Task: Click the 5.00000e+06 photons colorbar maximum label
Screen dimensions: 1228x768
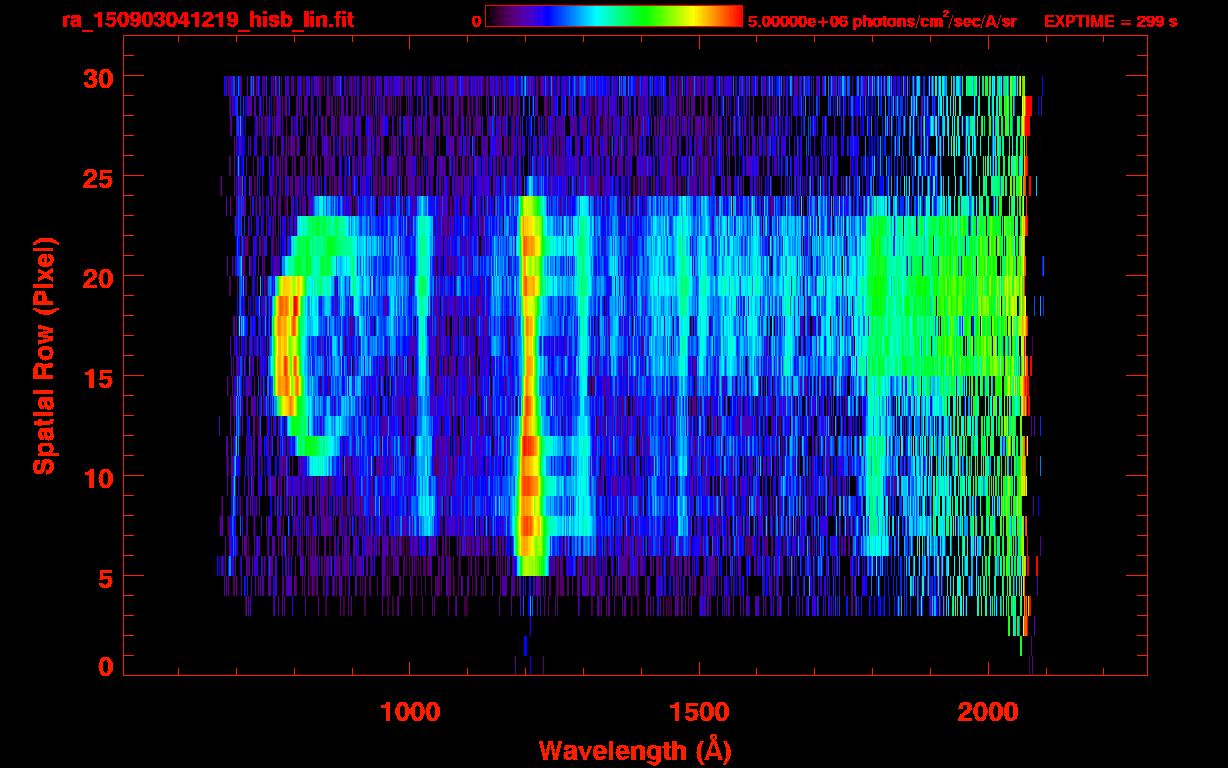Action: click(x=883, y=21)
